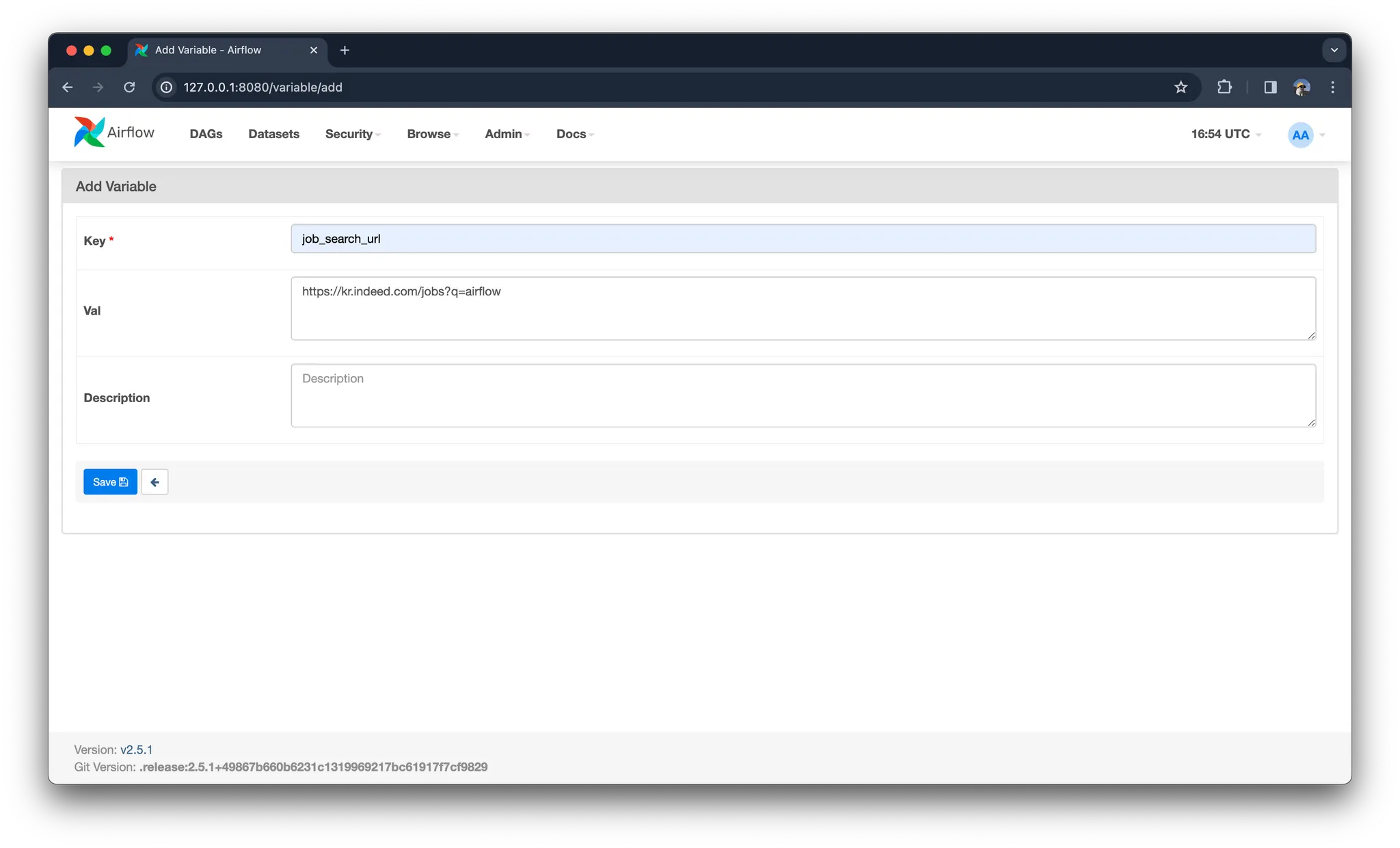Viewport: 1400px width, 848px height.
Task: Open the Chrome three-dot menu
Action: [1332, 88]
